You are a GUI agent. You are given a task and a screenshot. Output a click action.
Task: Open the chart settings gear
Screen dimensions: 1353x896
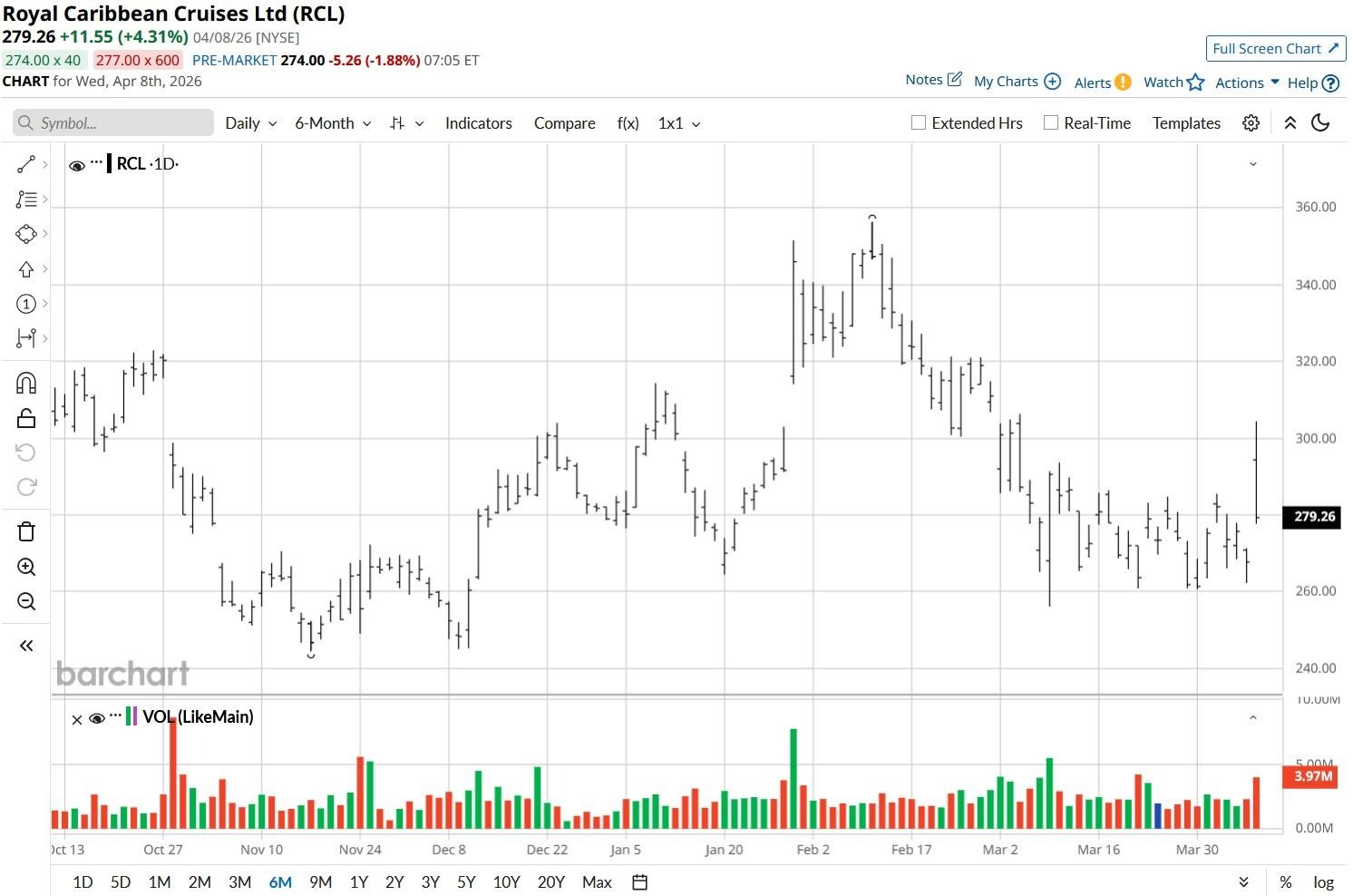coord(1251,123)
